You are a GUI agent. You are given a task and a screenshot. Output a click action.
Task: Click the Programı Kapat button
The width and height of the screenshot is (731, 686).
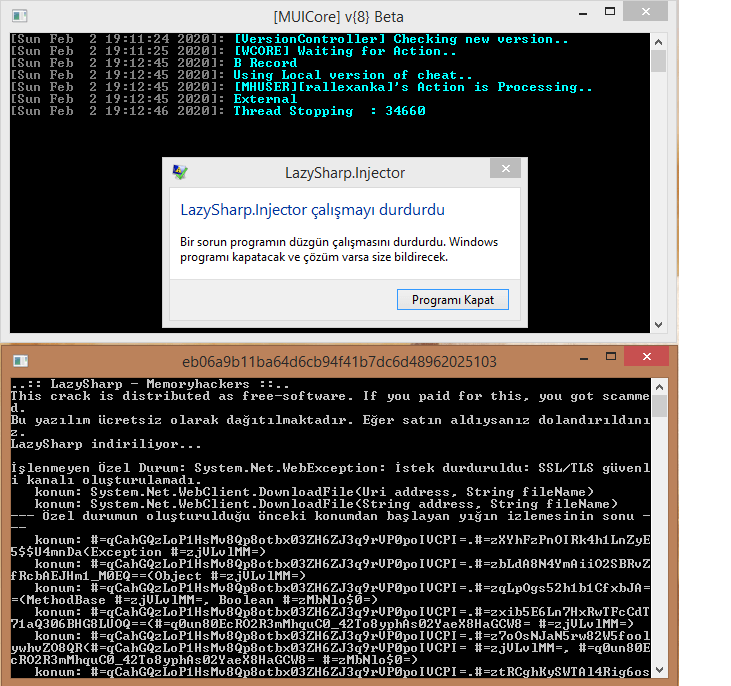[x=453, y=299]
